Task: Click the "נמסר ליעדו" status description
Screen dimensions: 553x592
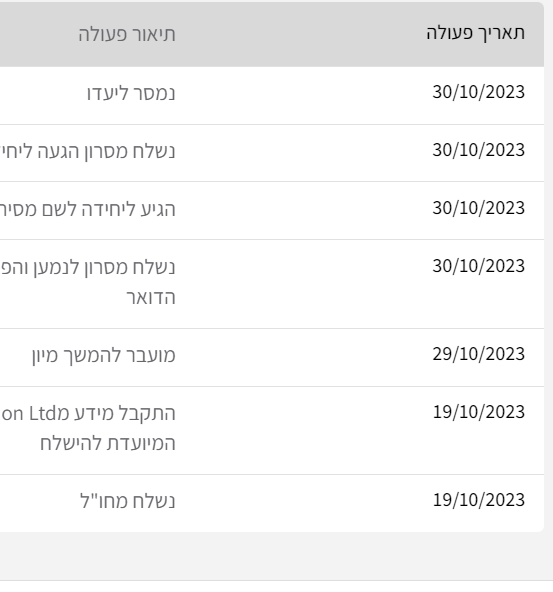Action: 131,93
